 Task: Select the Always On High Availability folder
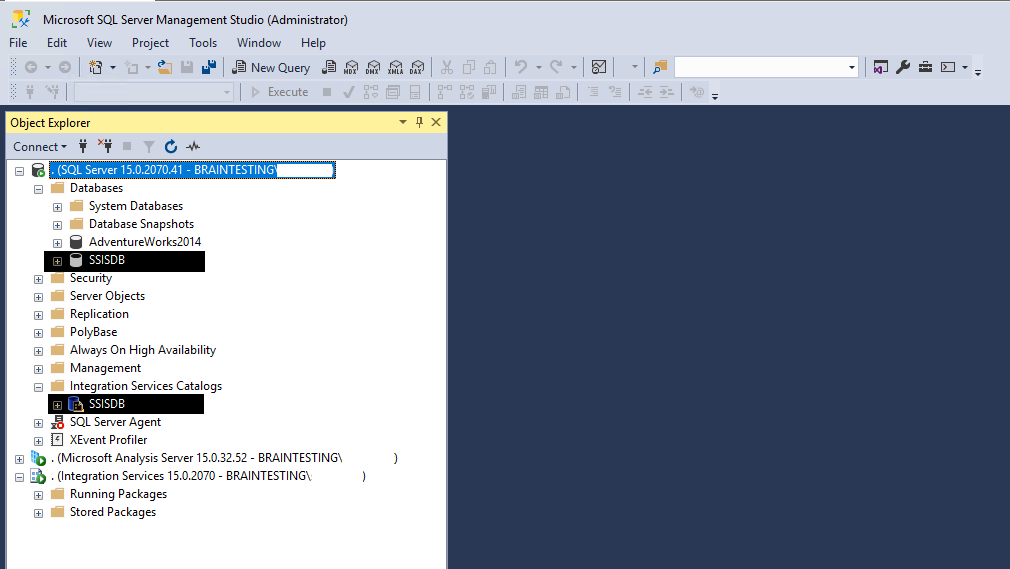143,350
